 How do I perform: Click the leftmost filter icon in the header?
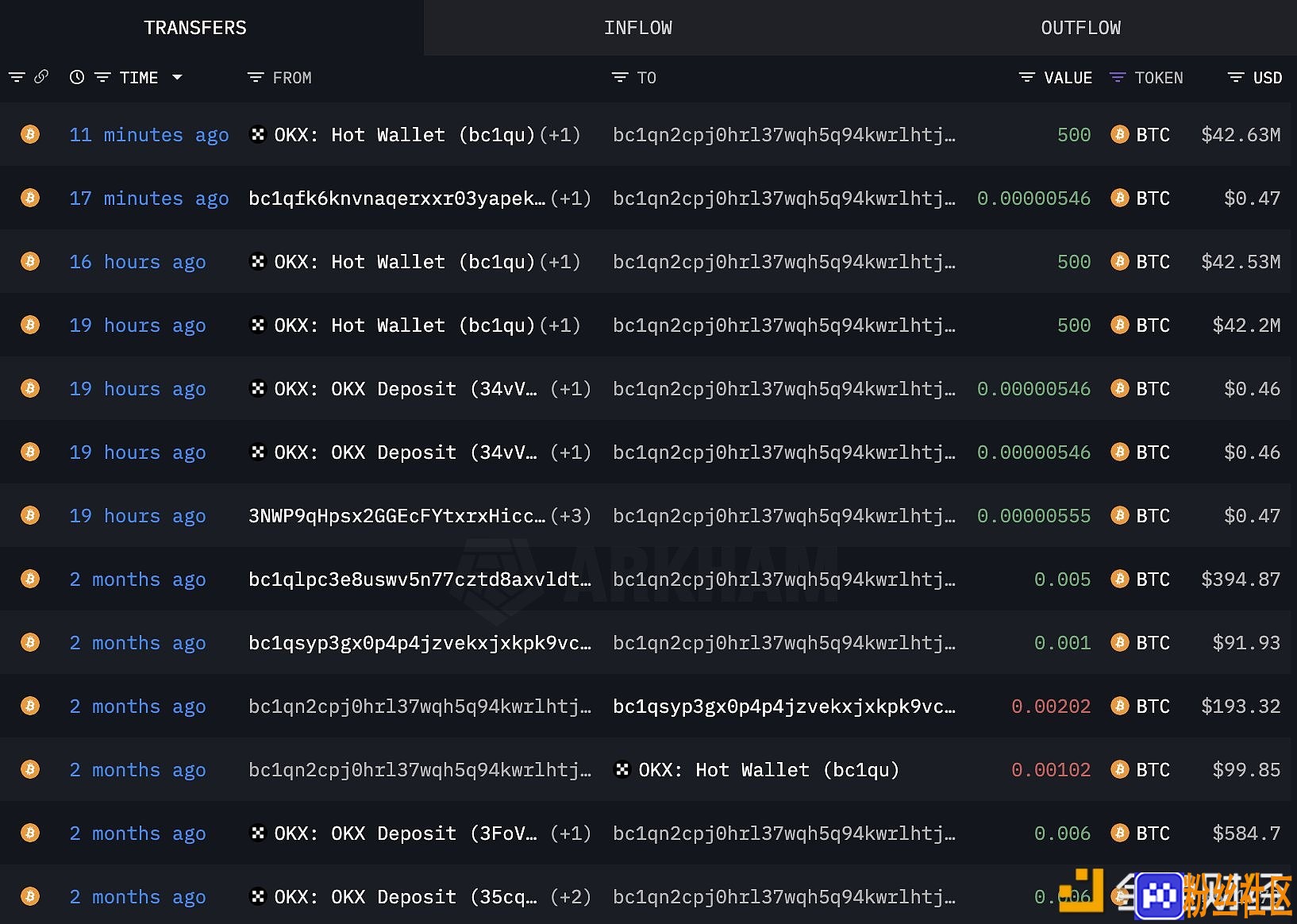[x=17, y=77]
